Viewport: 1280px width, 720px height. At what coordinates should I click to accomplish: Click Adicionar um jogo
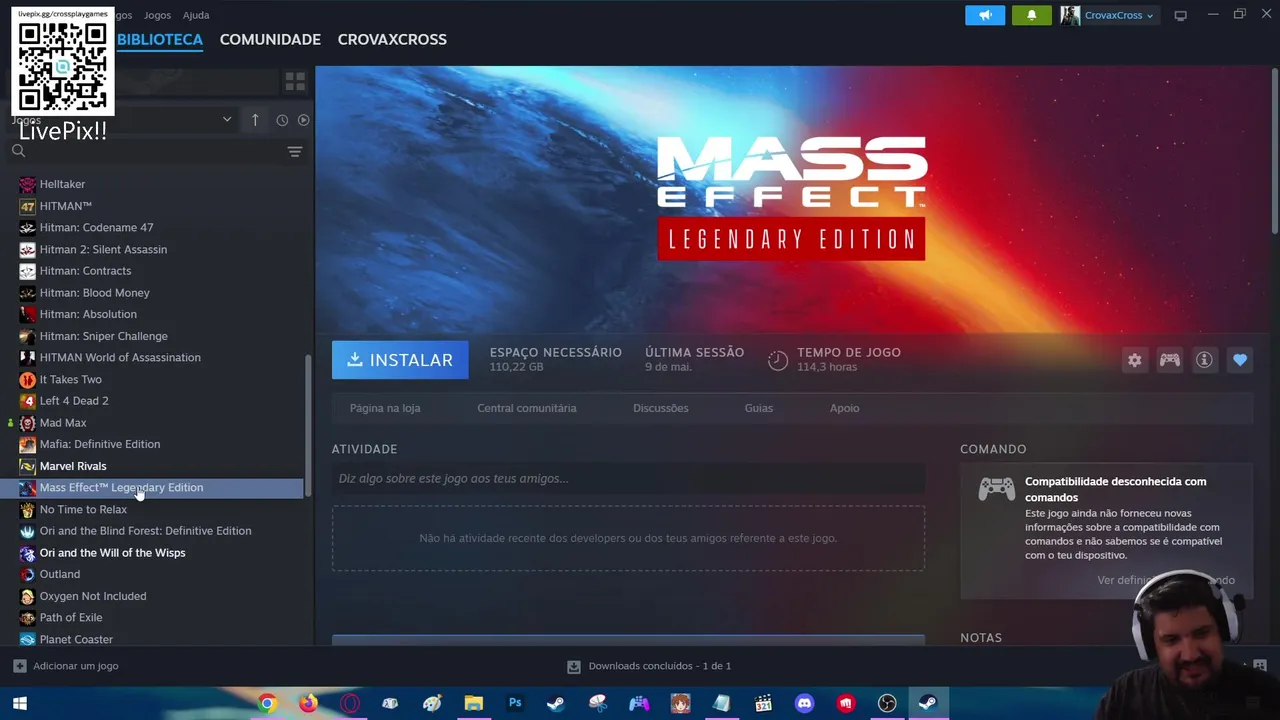[75, 666]
